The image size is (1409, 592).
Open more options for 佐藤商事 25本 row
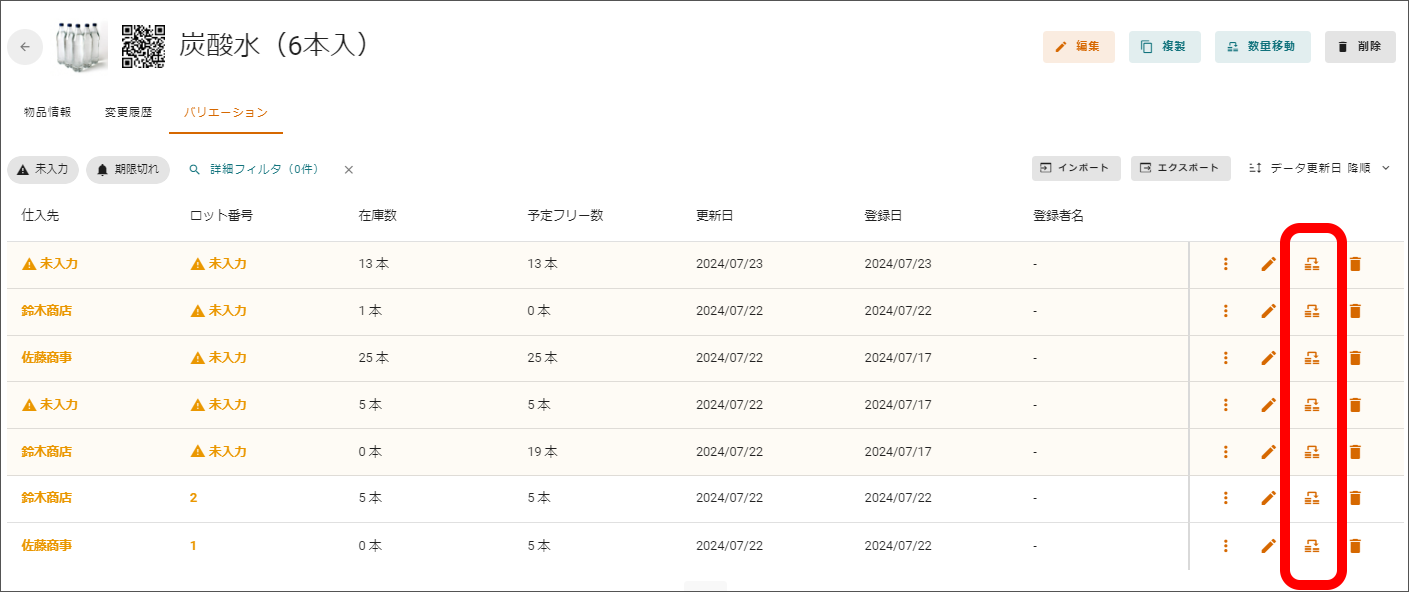pyautogui.click(x=1225, y=358)
